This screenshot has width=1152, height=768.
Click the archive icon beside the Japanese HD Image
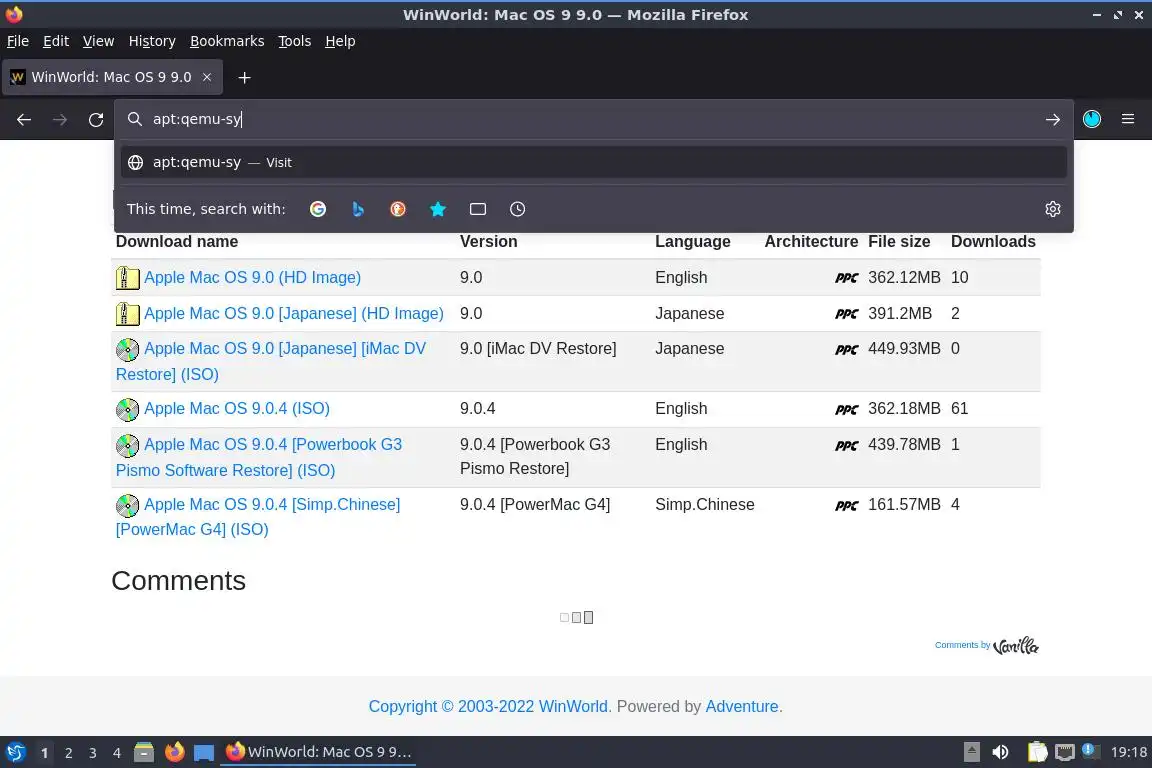pyautogui.click(x=127, y=314)
